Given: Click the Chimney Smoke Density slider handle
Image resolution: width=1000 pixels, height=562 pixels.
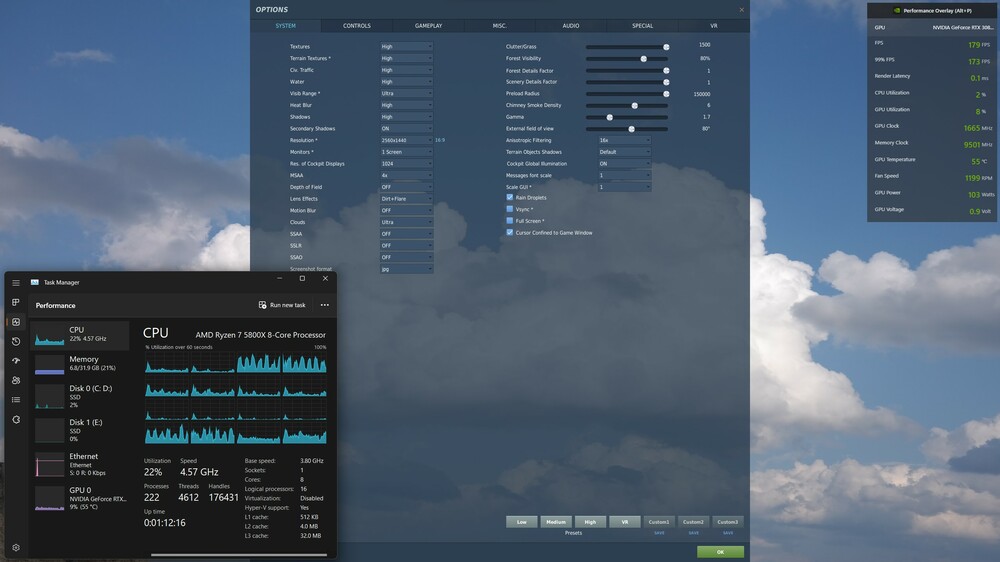Looking at the screenshot, I should coord(635,105).
